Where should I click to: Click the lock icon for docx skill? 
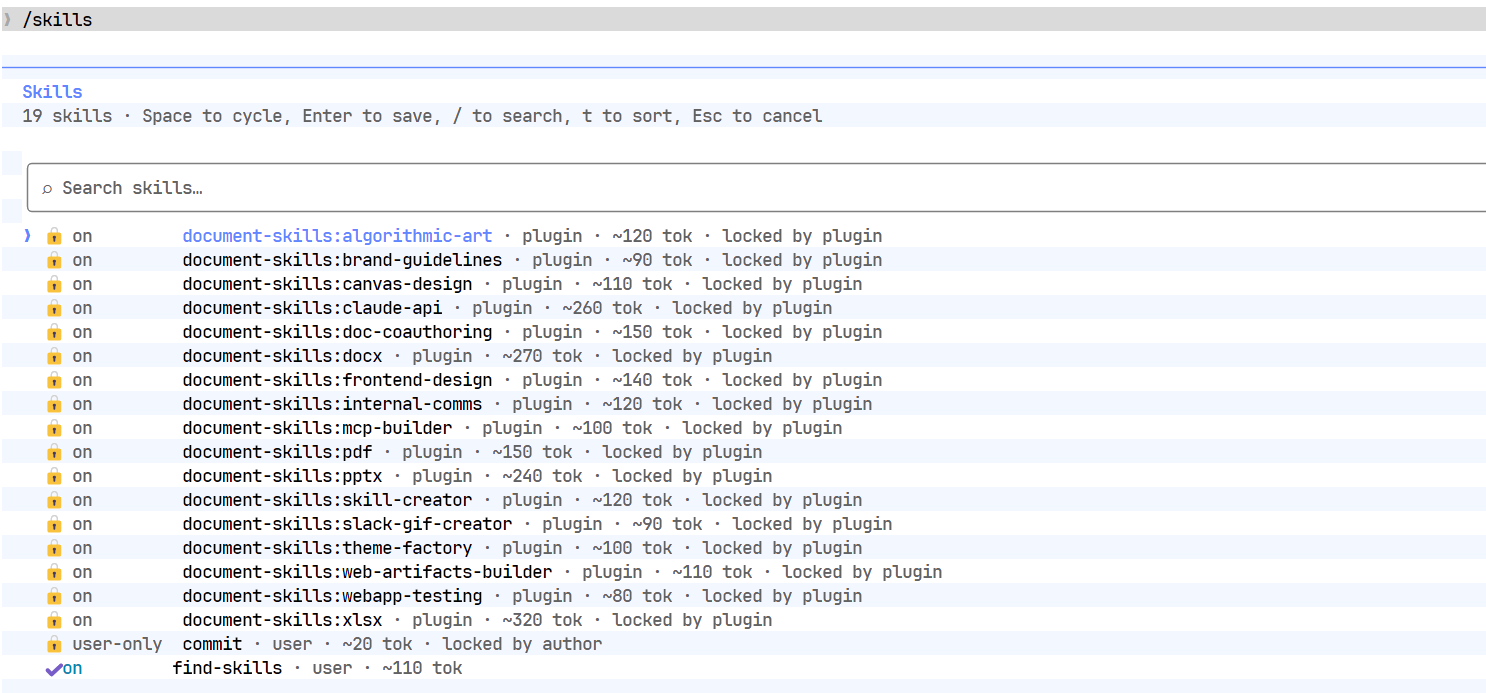pyautogui.click(x=54, y=356)
